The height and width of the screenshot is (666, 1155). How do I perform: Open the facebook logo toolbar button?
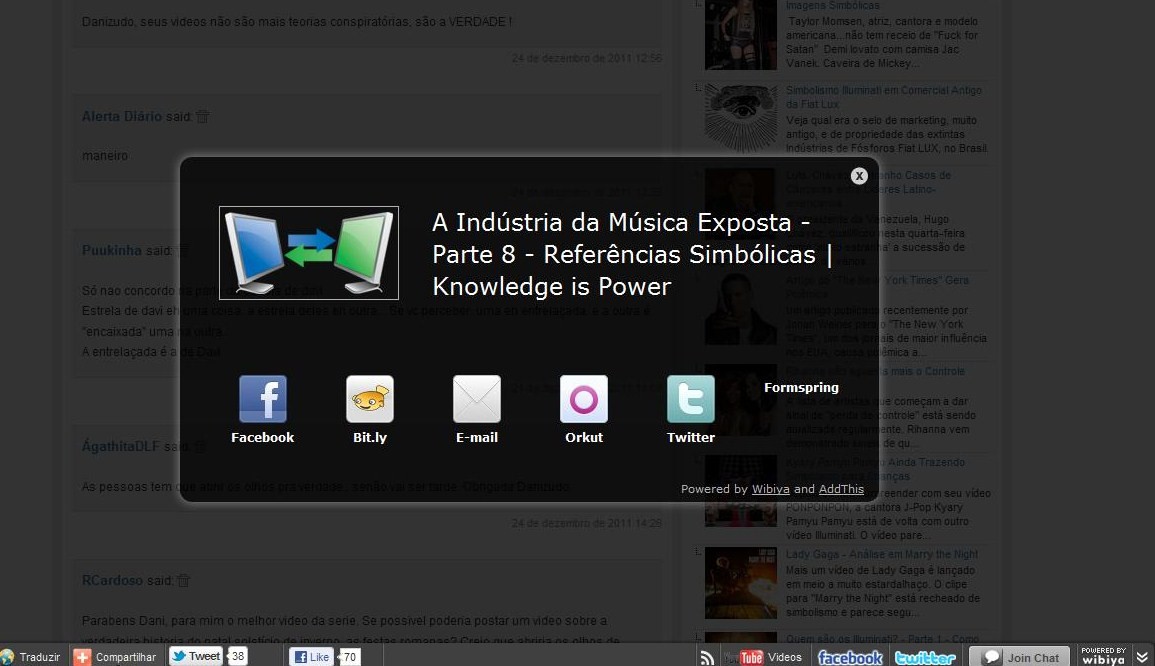pyautogui.click(x=850, y=657)
